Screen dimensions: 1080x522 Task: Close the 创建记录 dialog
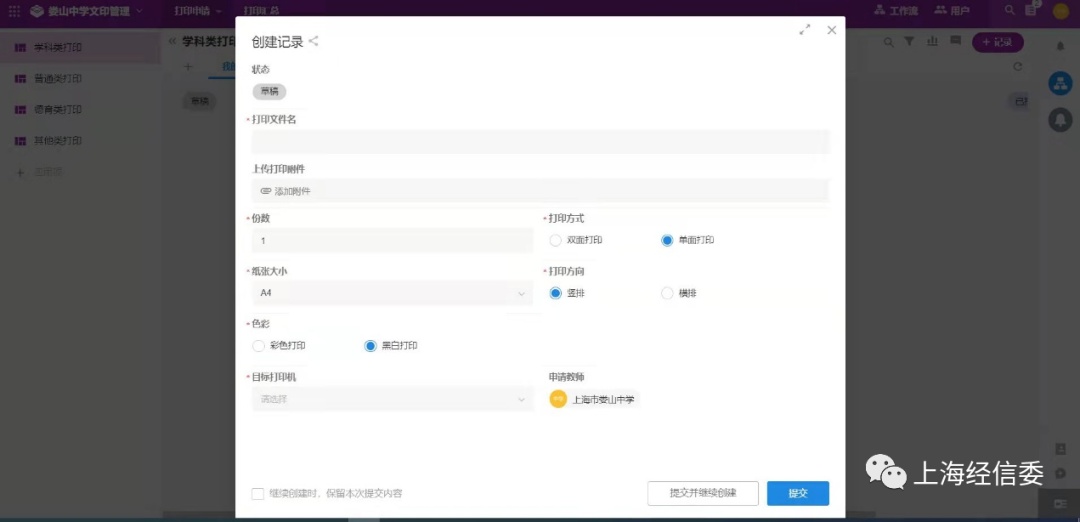(831, 30)
